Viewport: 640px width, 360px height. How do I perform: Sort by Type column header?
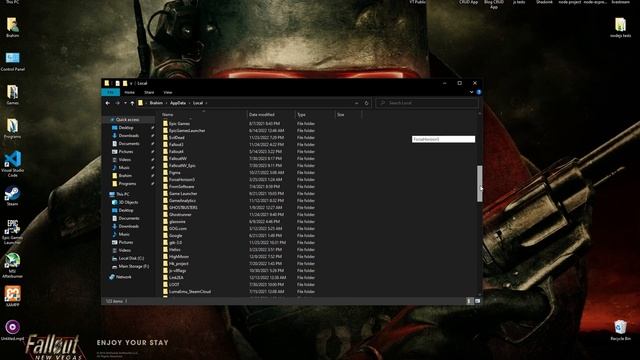pos(315,115)
